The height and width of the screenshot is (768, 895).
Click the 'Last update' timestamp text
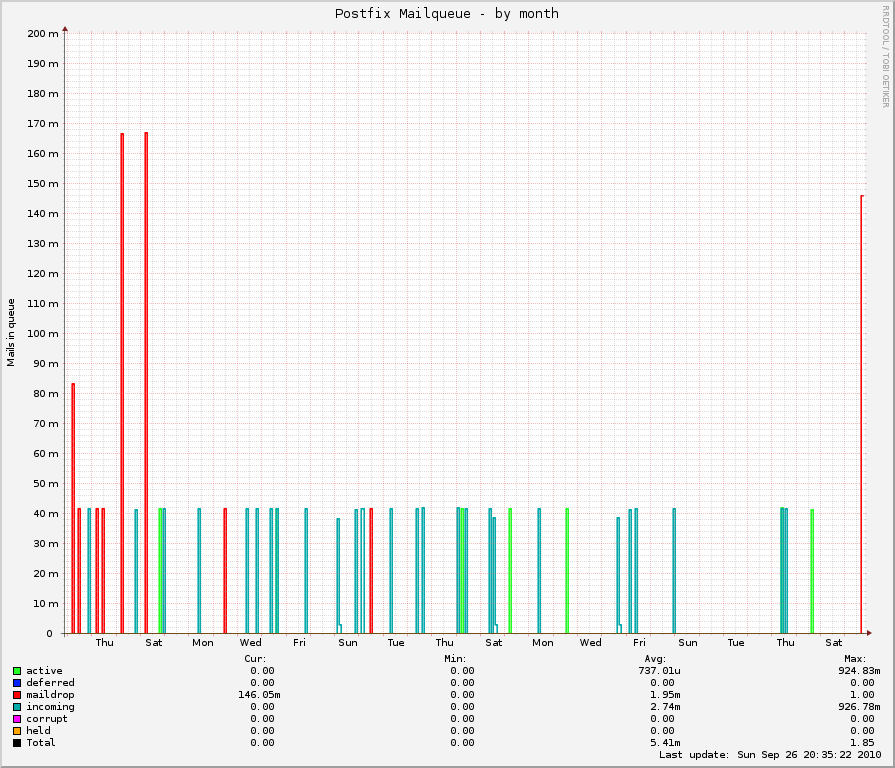pos(770,755)
